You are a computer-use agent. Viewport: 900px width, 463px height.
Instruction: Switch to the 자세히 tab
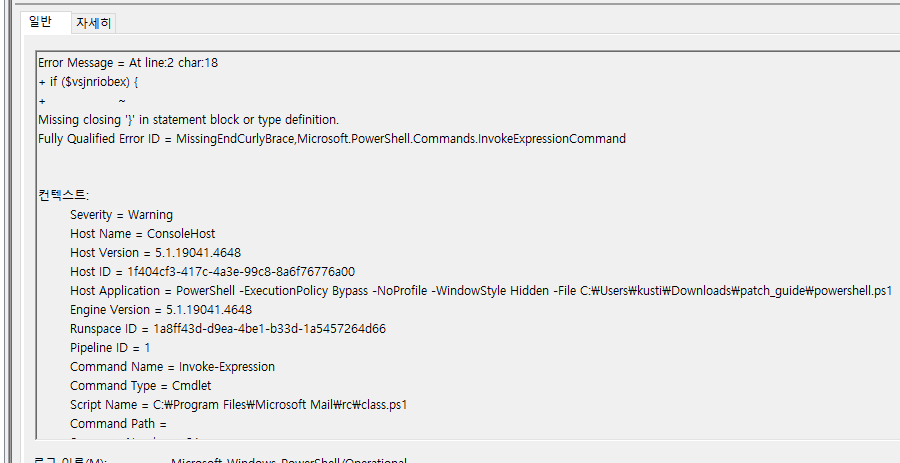(94, 24)
